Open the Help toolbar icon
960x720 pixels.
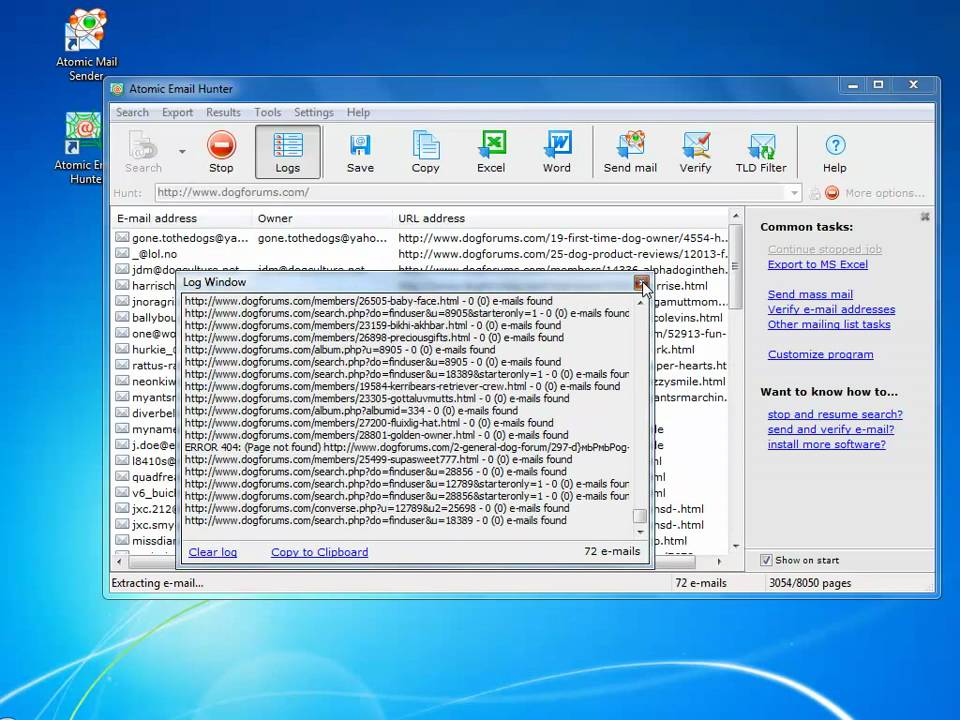[x=834, y=152]
